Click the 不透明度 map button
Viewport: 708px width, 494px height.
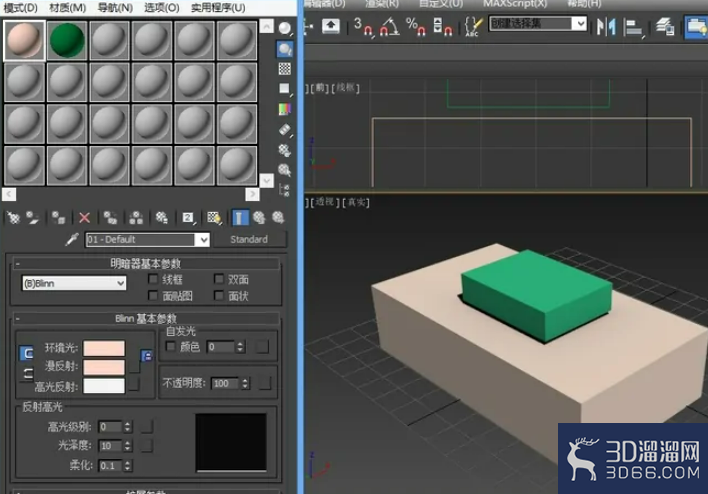(265, 383)
